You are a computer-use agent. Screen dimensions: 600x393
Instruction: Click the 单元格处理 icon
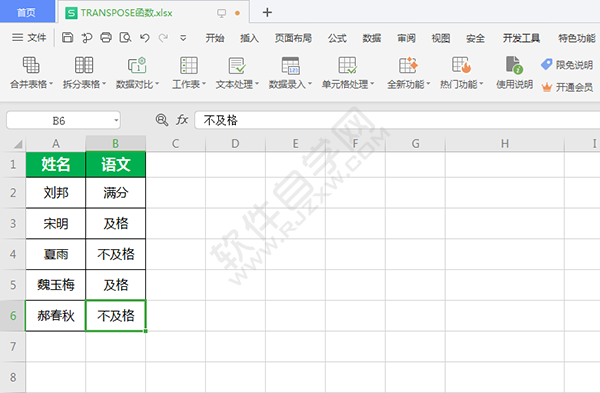[x=347, y=65]
